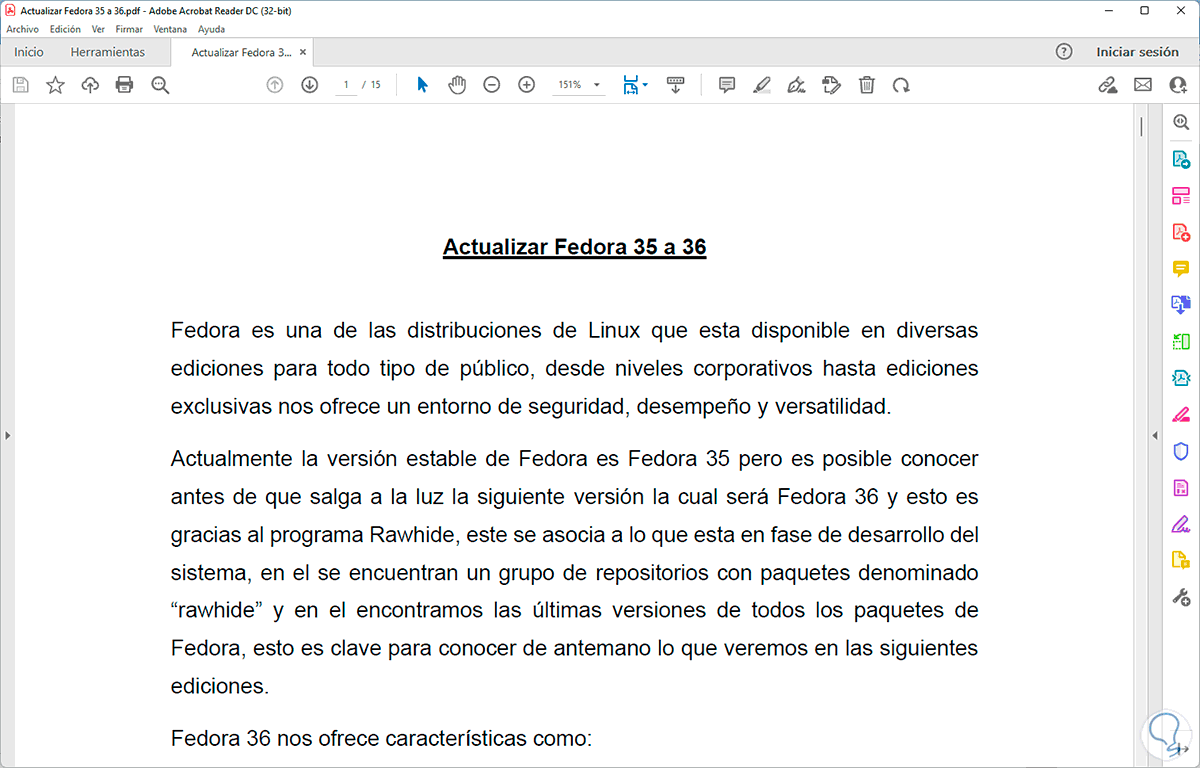This screenshot has height=768, width=1200.
Task: Print the document using printer icon
Action: click(124, 85)
